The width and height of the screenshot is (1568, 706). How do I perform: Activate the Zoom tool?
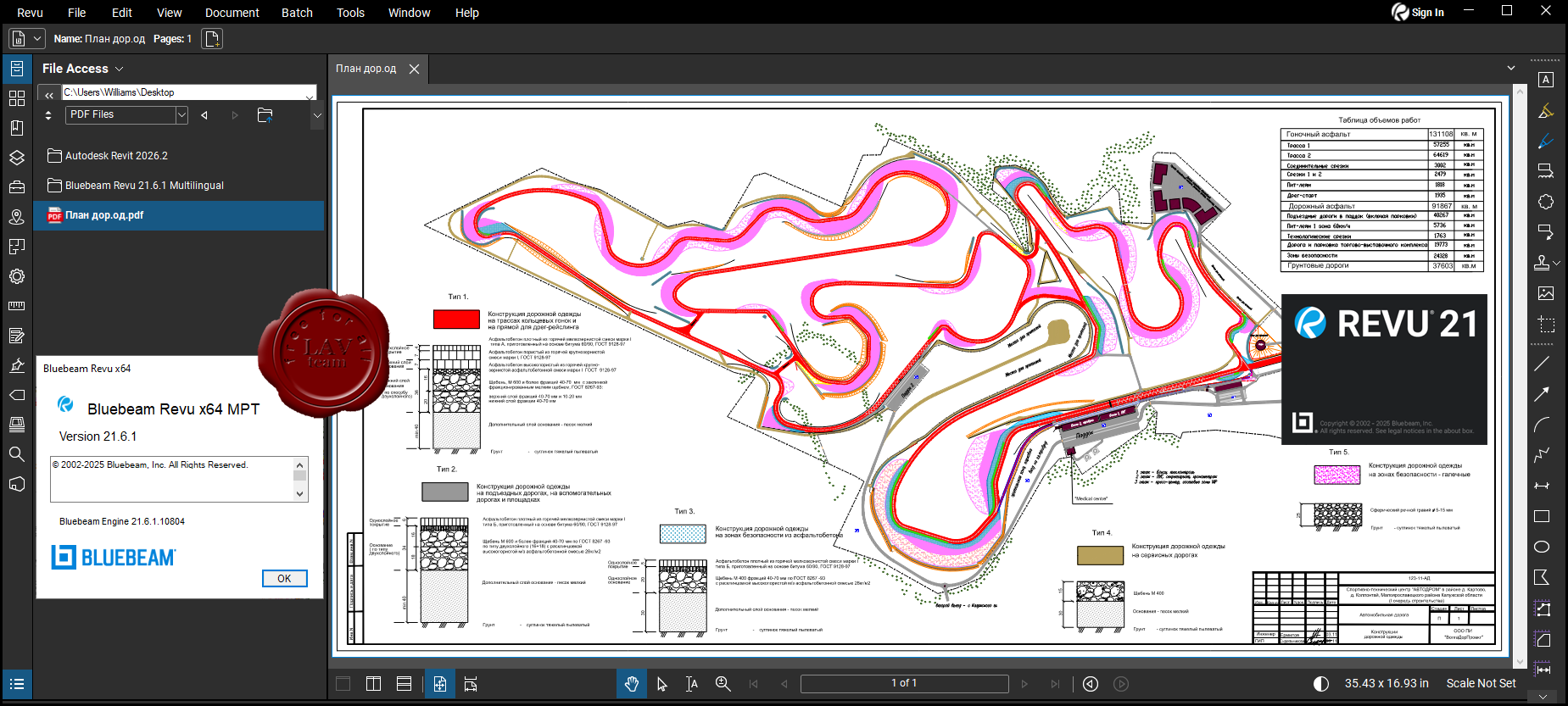tap(723, 684)
